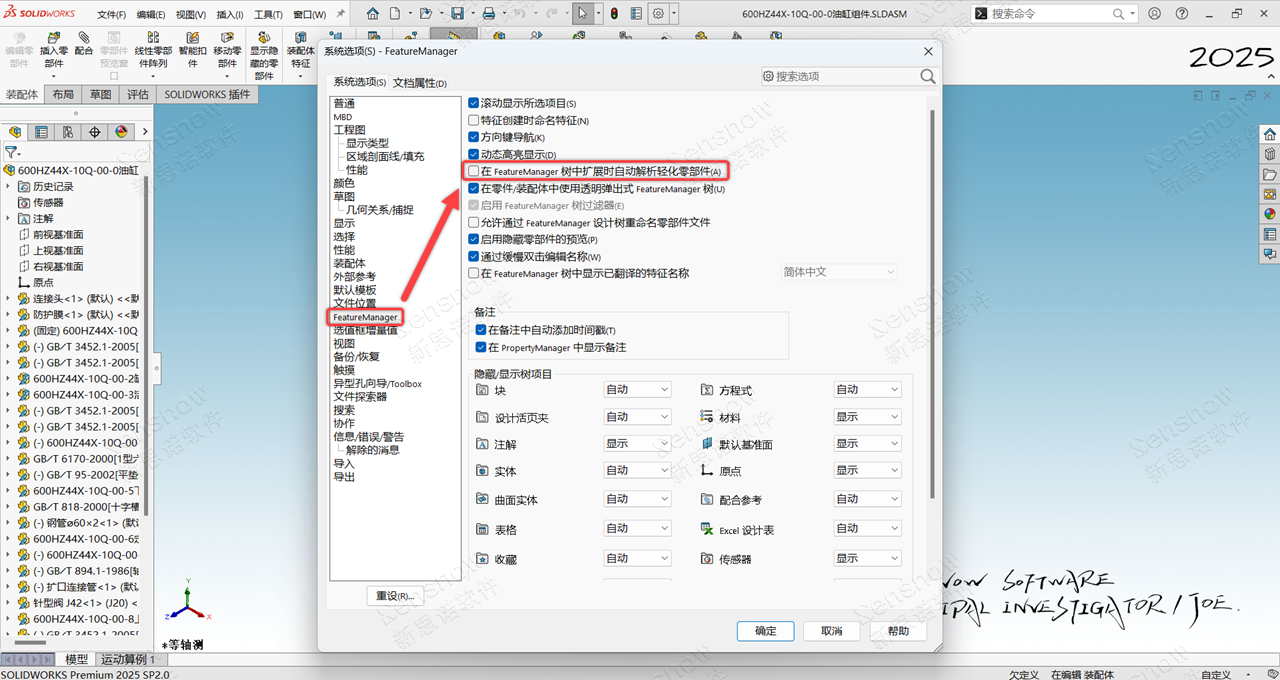Click the rebuild traffic light icon
This screenshot has width=1280, height=680.
[614, 14]
